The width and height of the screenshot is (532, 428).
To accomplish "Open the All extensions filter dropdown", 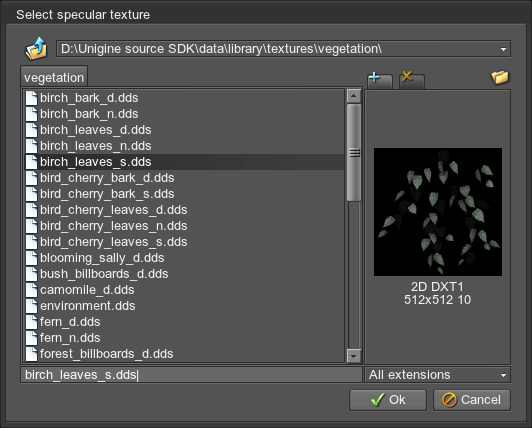I will point(437,375).
